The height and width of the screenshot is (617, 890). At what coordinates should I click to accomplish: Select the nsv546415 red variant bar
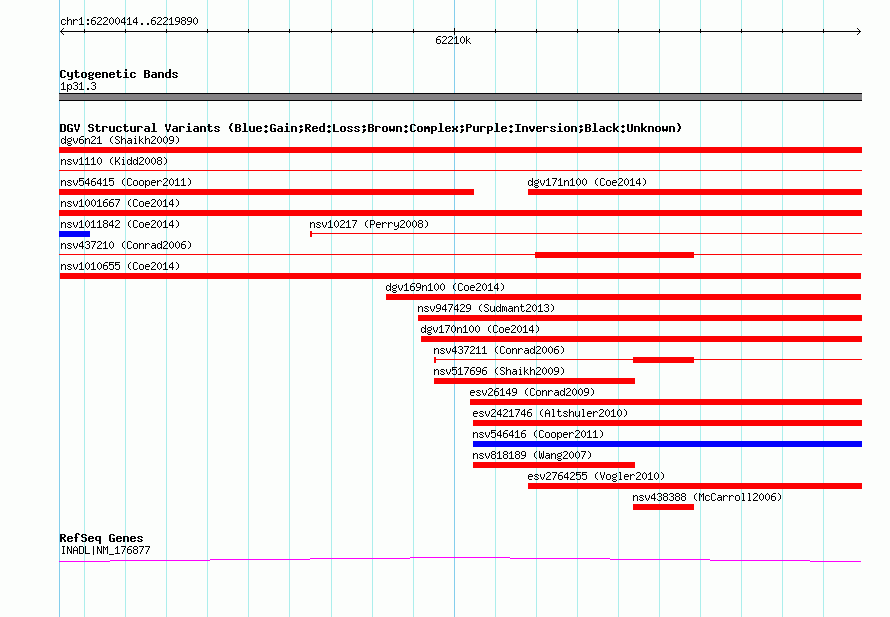(266, 192)
